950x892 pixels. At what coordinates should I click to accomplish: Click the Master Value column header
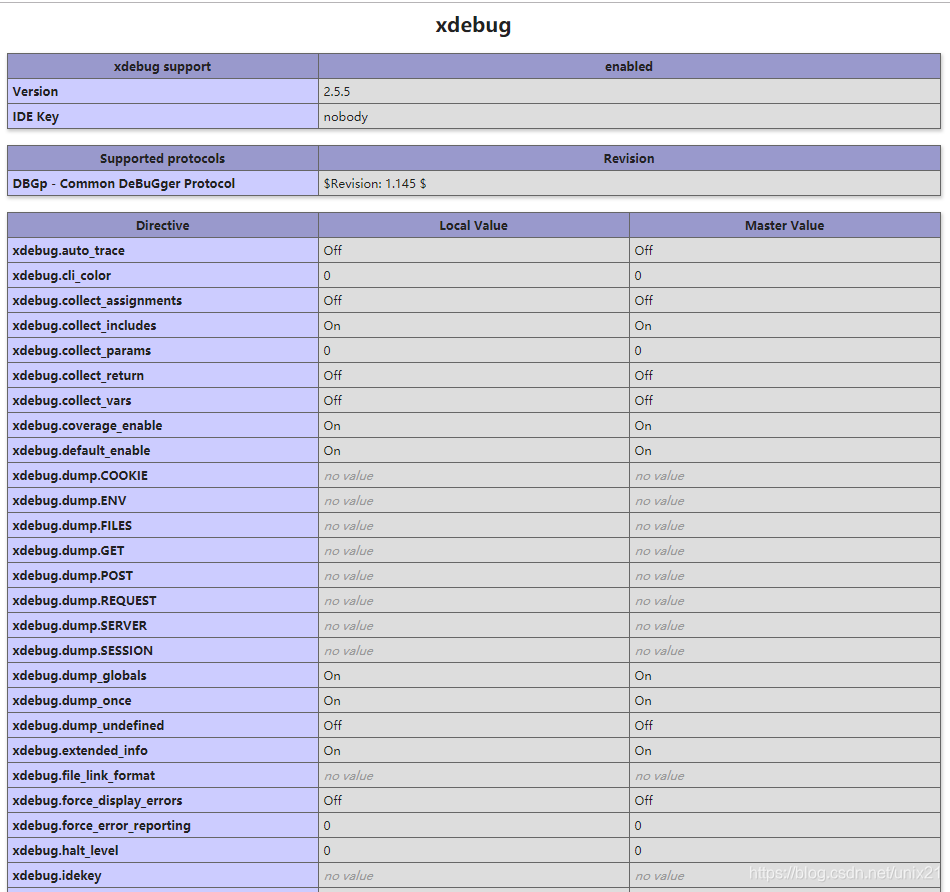tap(785, 225)
